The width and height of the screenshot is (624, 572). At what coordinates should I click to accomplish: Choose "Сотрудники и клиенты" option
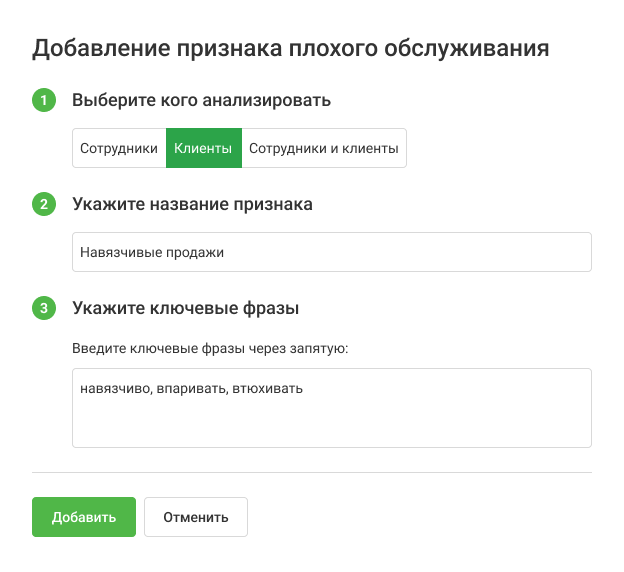coord(323,148)
